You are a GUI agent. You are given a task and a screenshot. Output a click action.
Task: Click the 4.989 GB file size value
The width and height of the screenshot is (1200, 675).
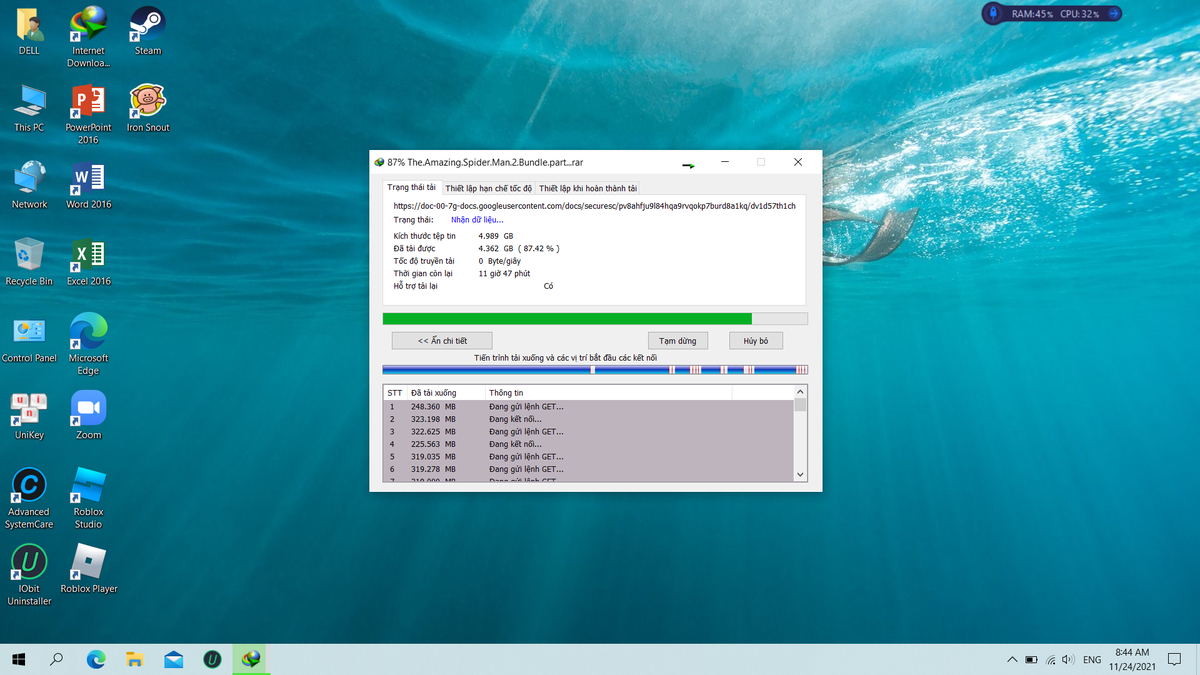[x=495, y=236]
